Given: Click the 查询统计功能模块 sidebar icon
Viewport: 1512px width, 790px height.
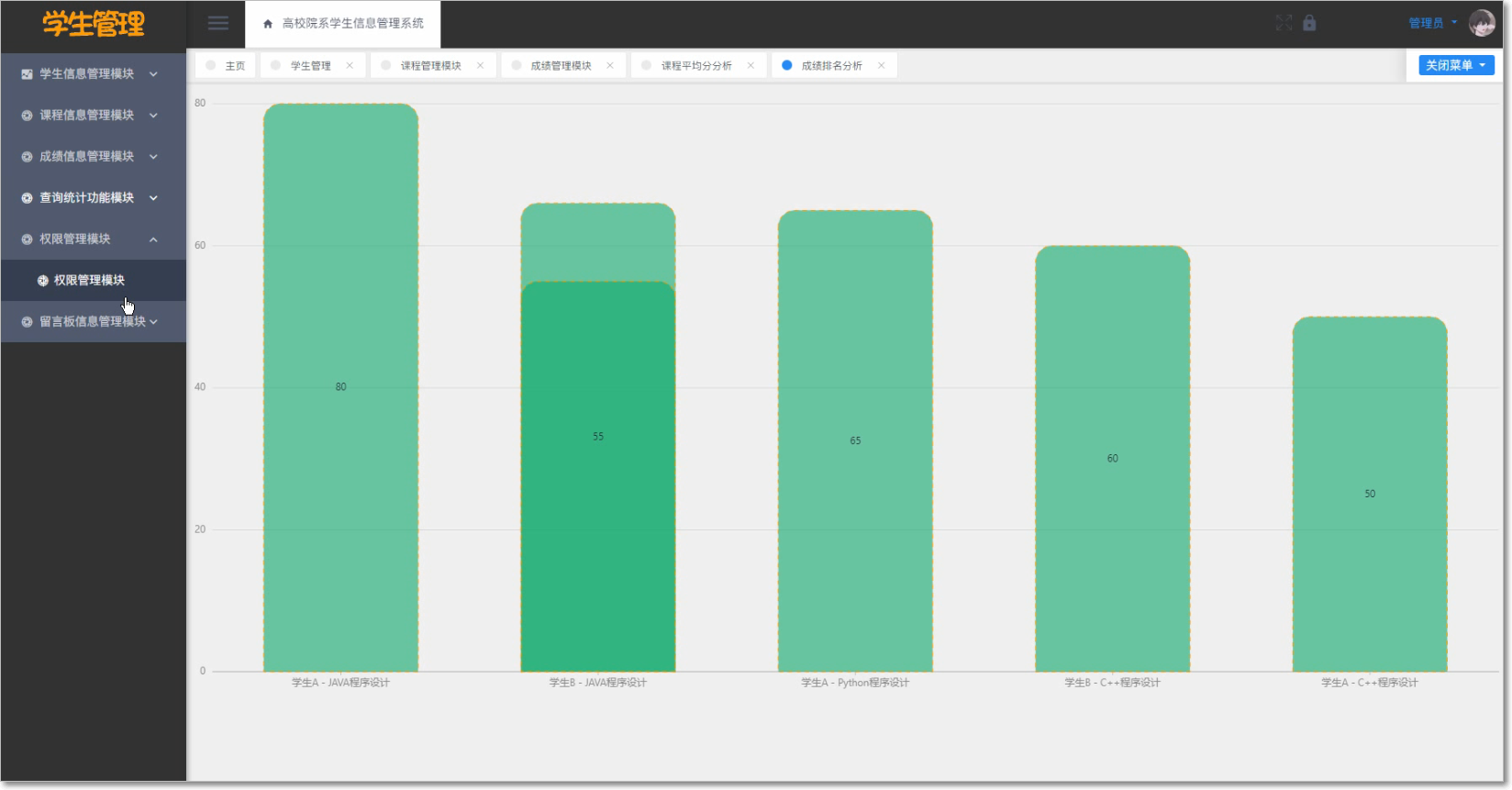Looking at the screenshot, I should point(27,198).
